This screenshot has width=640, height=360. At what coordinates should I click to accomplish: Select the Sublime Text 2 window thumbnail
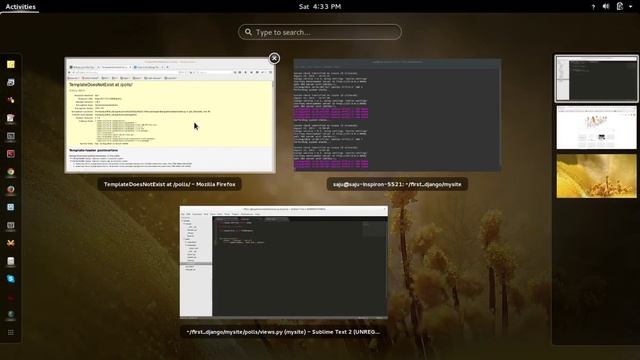(x=284, y=262)
